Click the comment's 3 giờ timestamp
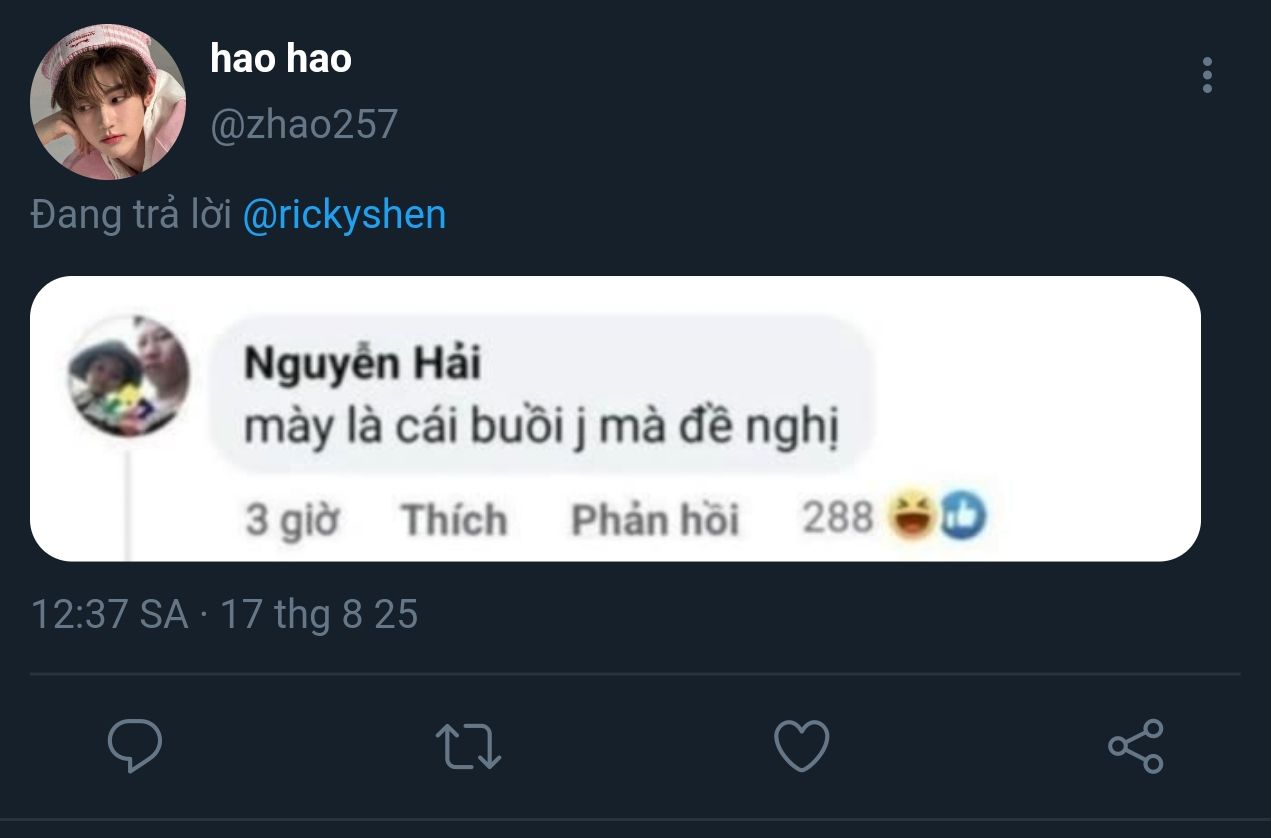The height and width of the screenshot is (838, 1271). click(x=292, y=520)
